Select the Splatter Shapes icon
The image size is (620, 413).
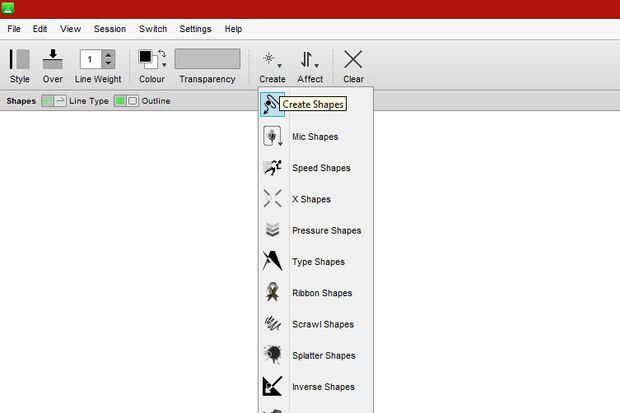point(272,354)
